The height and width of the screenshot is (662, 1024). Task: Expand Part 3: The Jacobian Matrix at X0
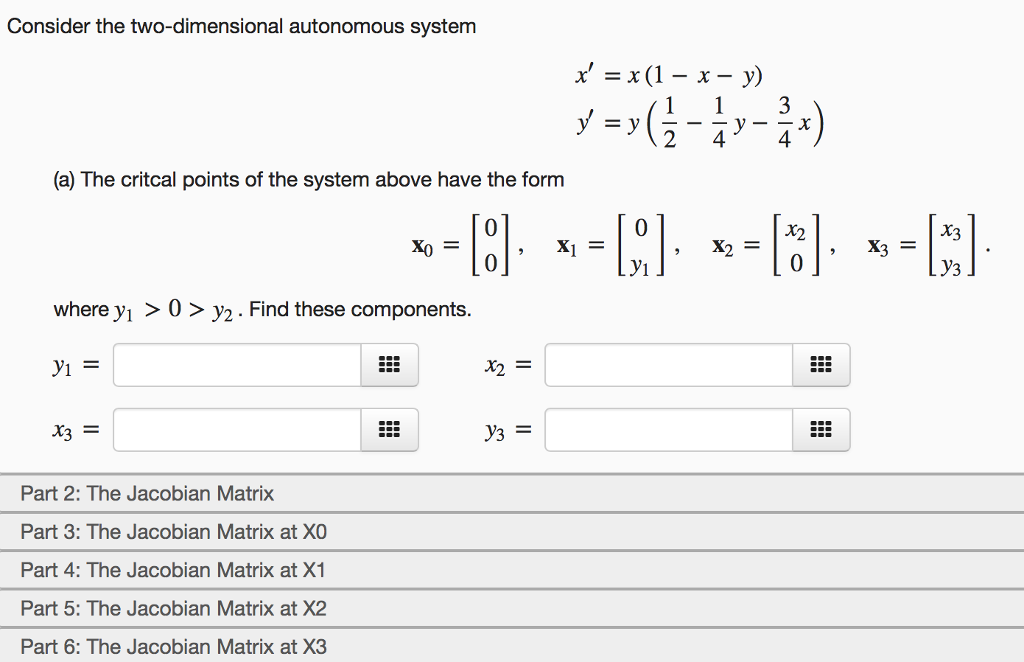coord(512,532)
